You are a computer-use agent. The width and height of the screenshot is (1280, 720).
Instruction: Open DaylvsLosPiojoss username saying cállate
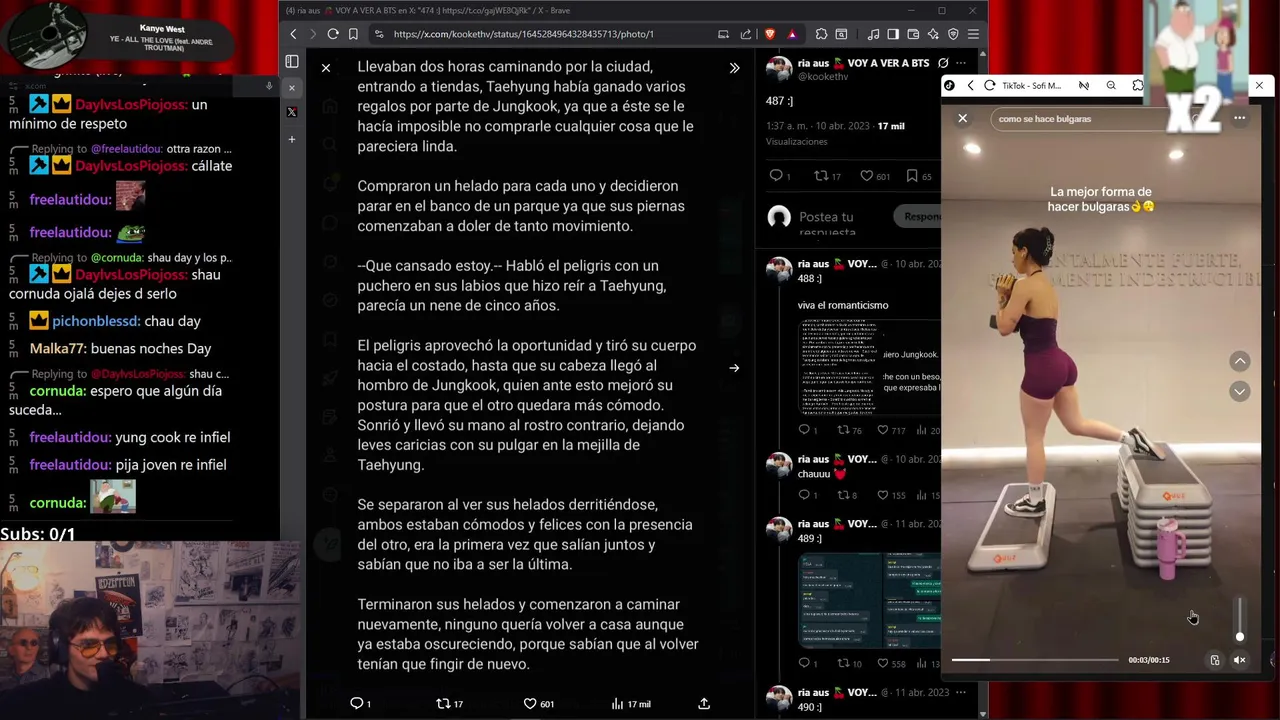[131, 166]
